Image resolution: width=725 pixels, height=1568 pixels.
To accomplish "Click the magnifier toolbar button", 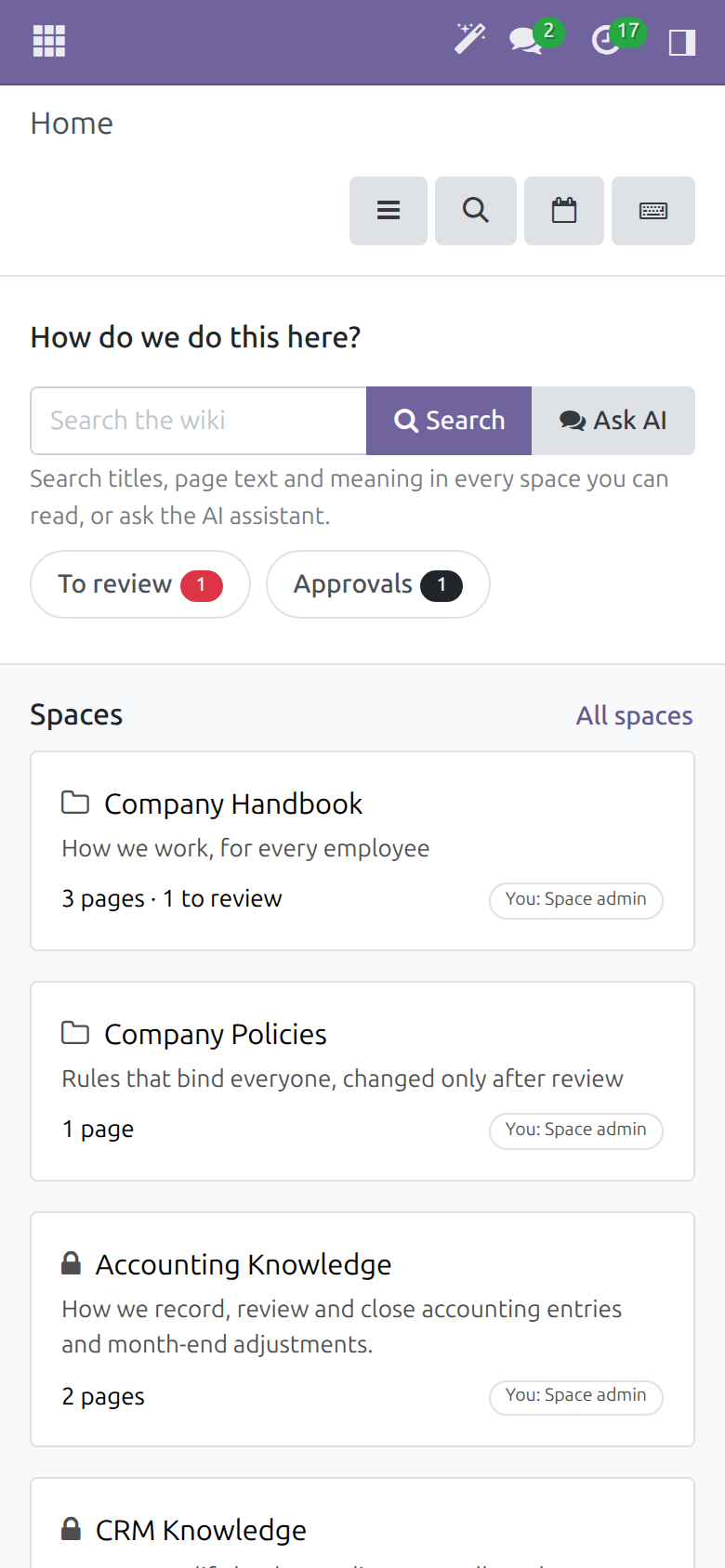I will [476, 211].
